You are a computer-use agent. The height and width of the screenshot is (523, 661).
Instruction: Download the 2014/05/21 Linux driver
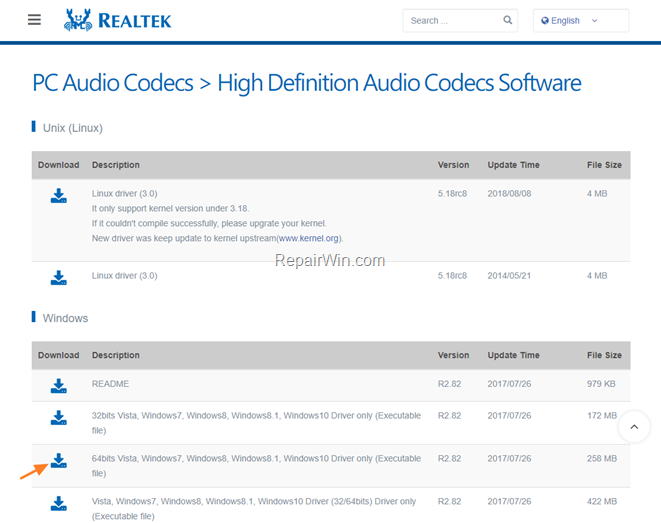(59, 278)
